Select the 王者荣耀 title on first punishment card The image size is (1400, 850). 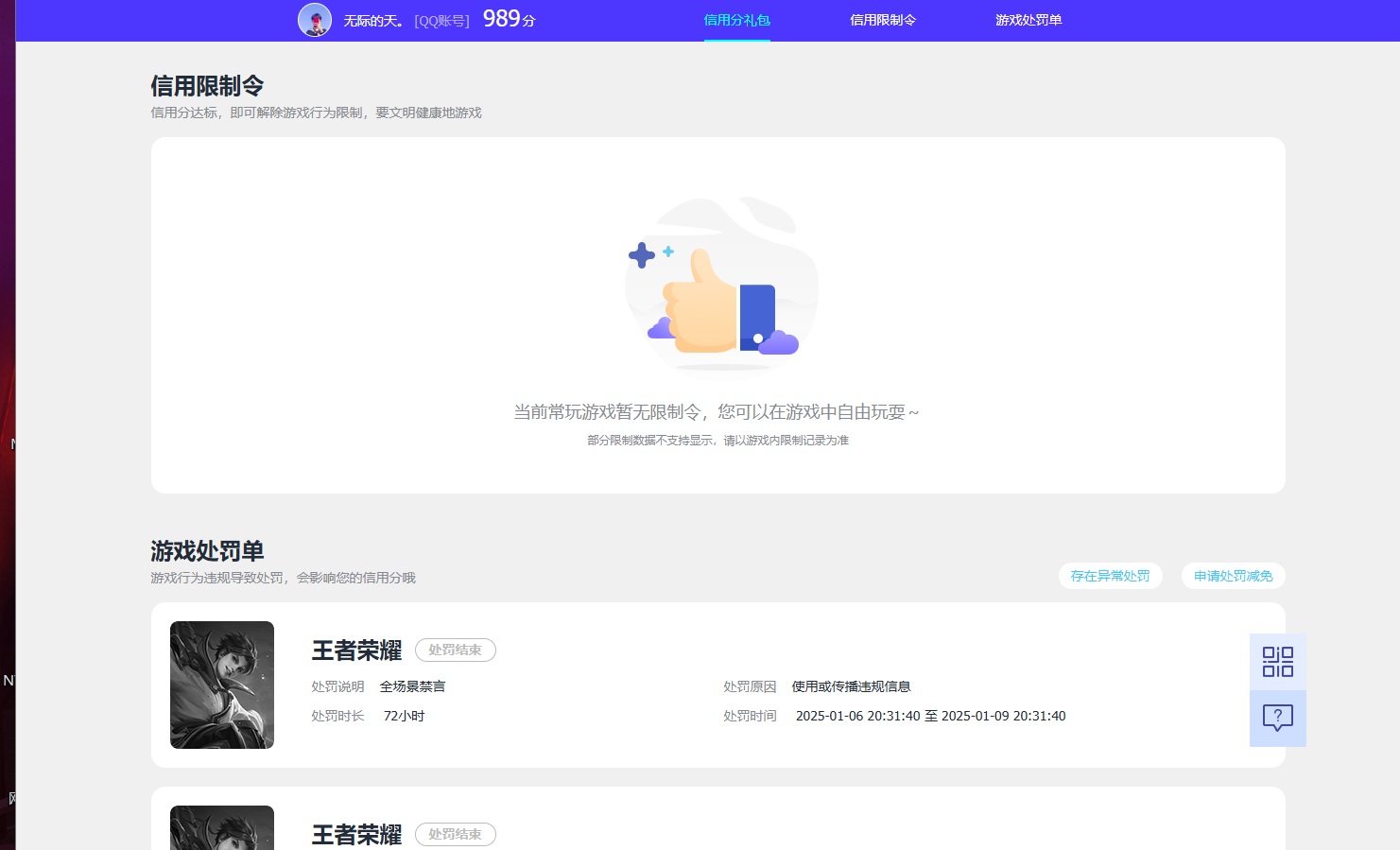click(356, 650)
